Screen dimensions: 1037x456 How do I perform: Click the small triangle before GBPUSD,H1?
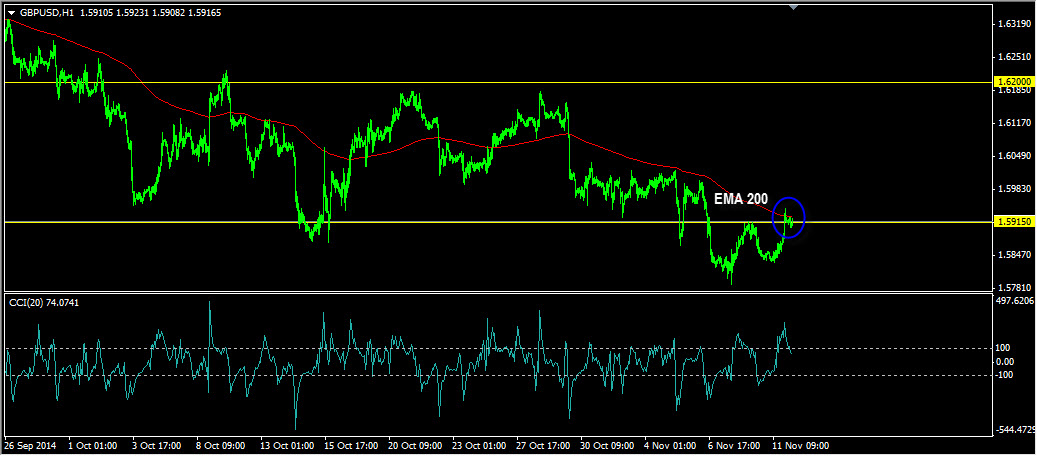coord(11,12)
